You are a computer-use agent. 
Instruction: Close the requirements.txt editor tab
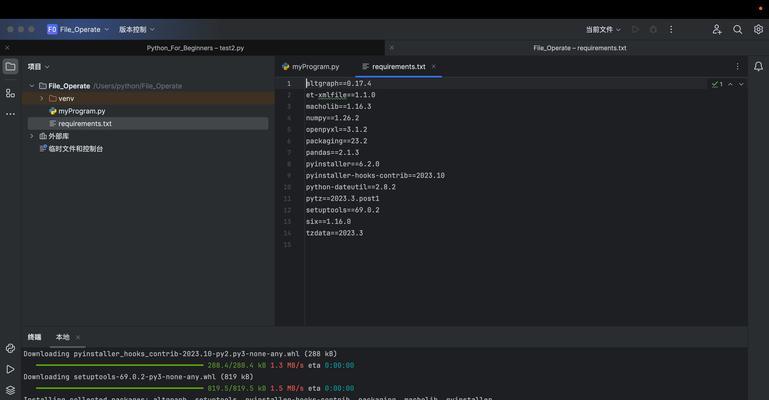[x=434, y=67]
